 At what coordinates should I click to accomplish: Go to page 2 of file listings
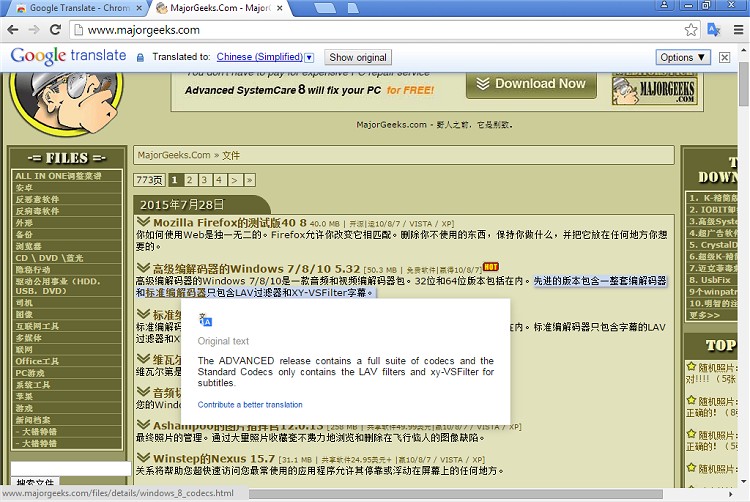coord(189,180)
